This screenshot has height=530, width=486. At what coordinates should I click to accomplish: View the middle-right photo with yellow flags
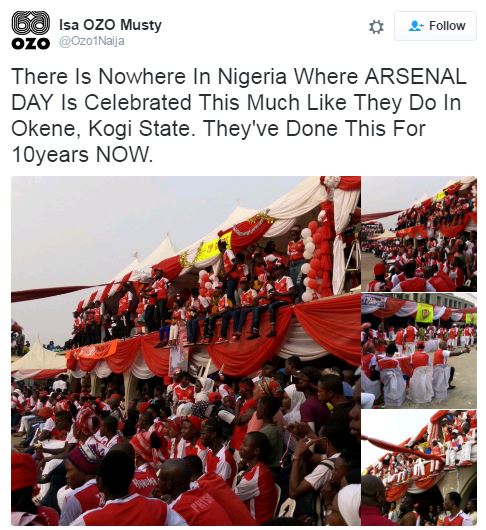click(419, 351)
